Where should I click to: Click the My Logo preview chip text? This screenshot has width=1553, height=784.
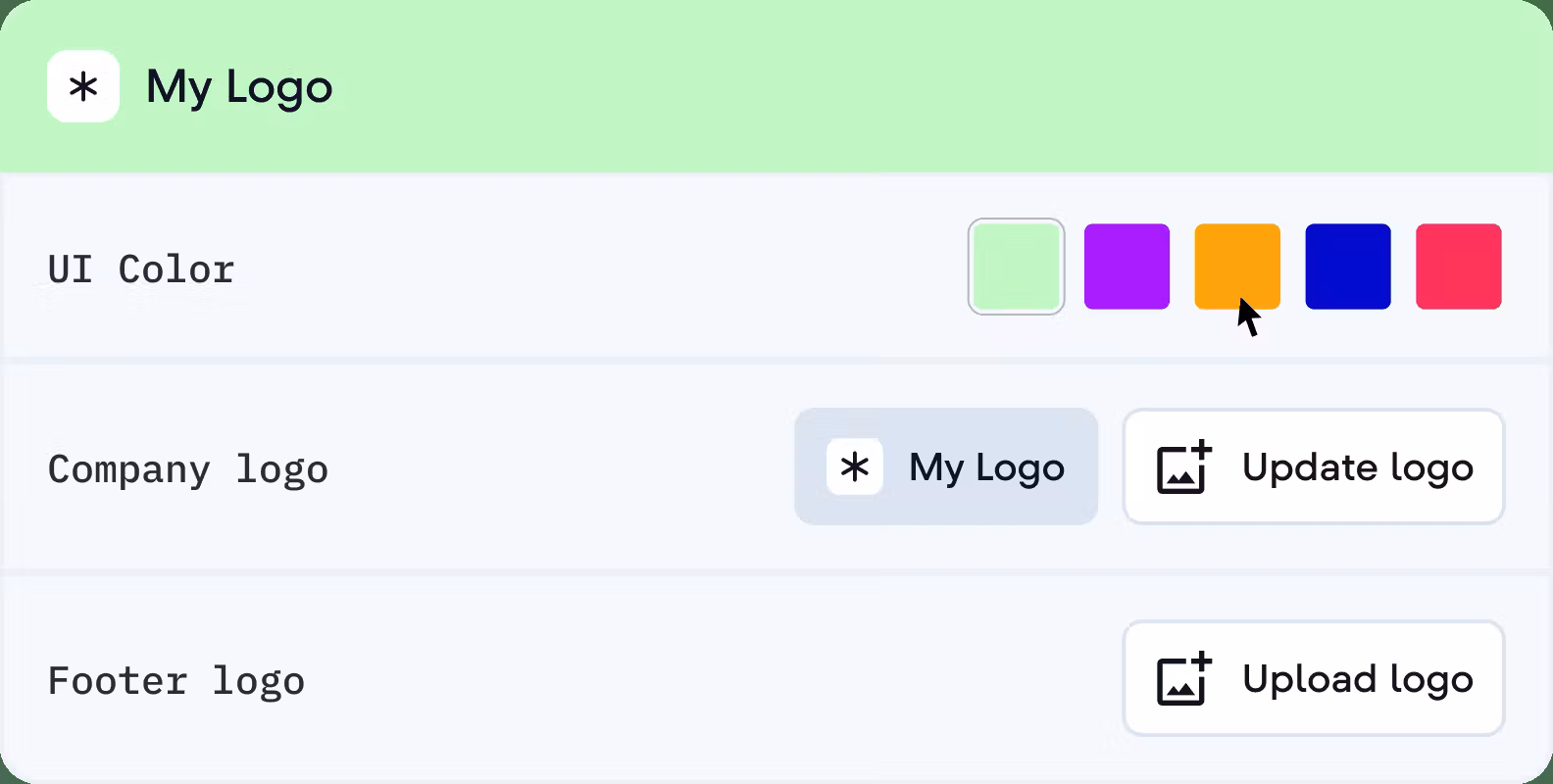(986, 467)
